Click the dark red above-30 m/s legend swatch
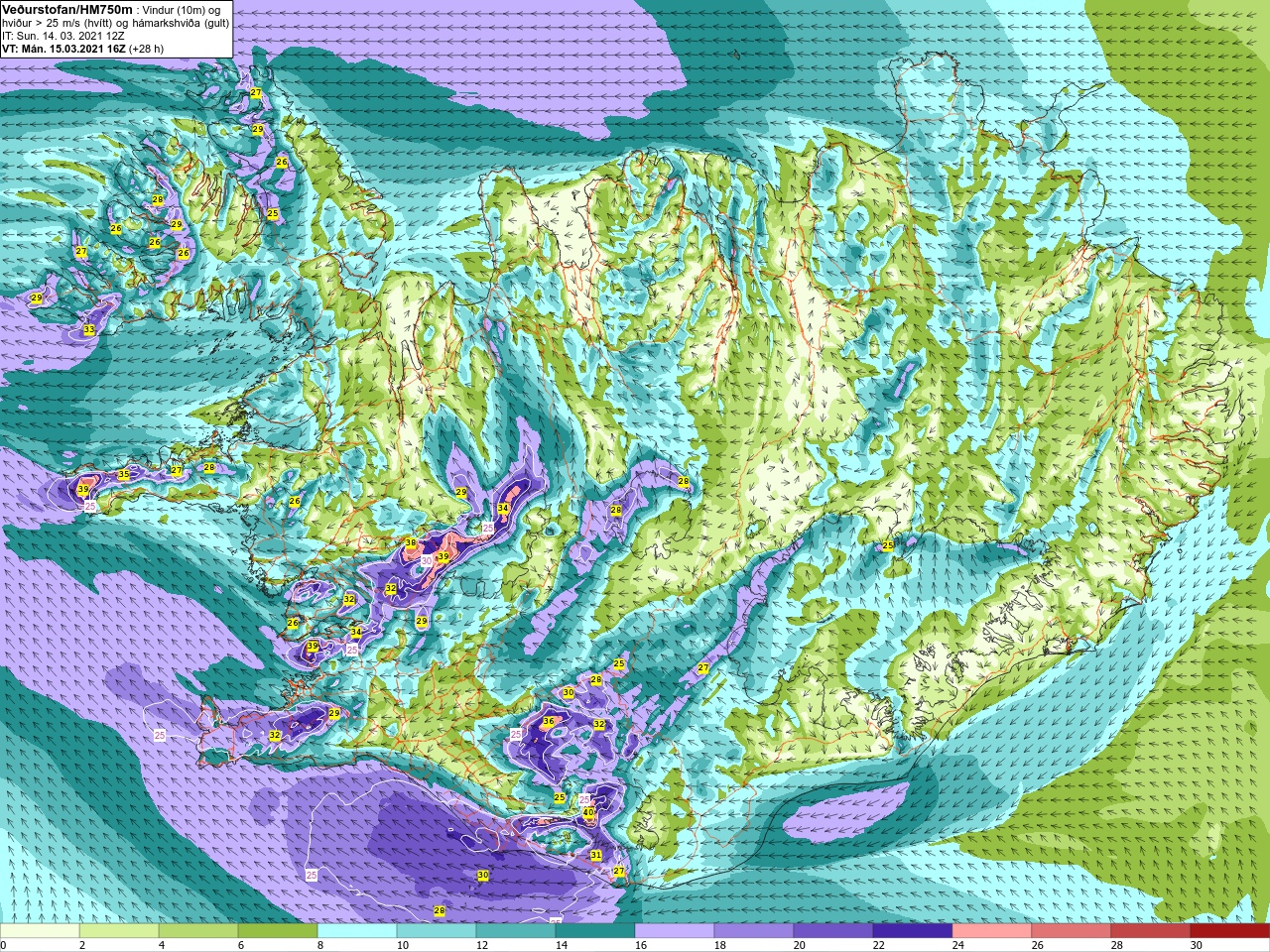 (x=1230, y=931)
